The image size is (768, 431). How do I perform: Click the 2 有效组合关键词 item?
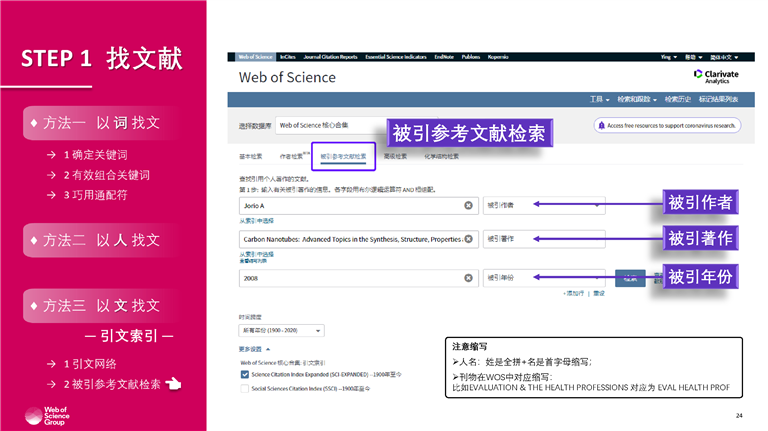click(x=106, y=175)
